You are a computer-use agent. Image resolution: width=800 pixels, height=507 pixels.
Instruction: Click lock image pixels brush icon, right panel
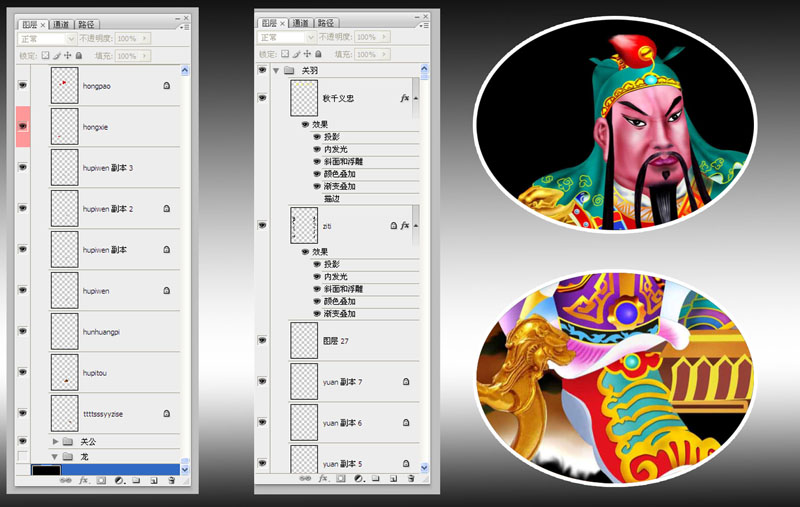click(296, 54)
